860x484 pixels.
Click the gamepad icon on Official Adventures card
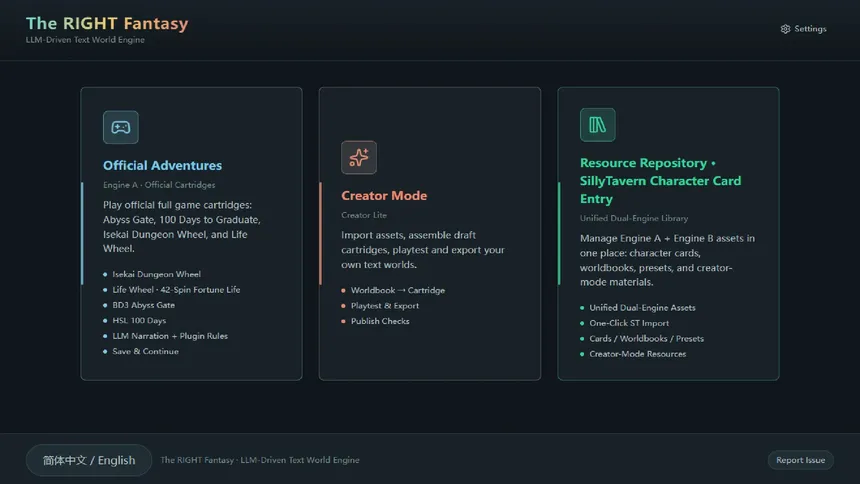click(x=121, y=127)
